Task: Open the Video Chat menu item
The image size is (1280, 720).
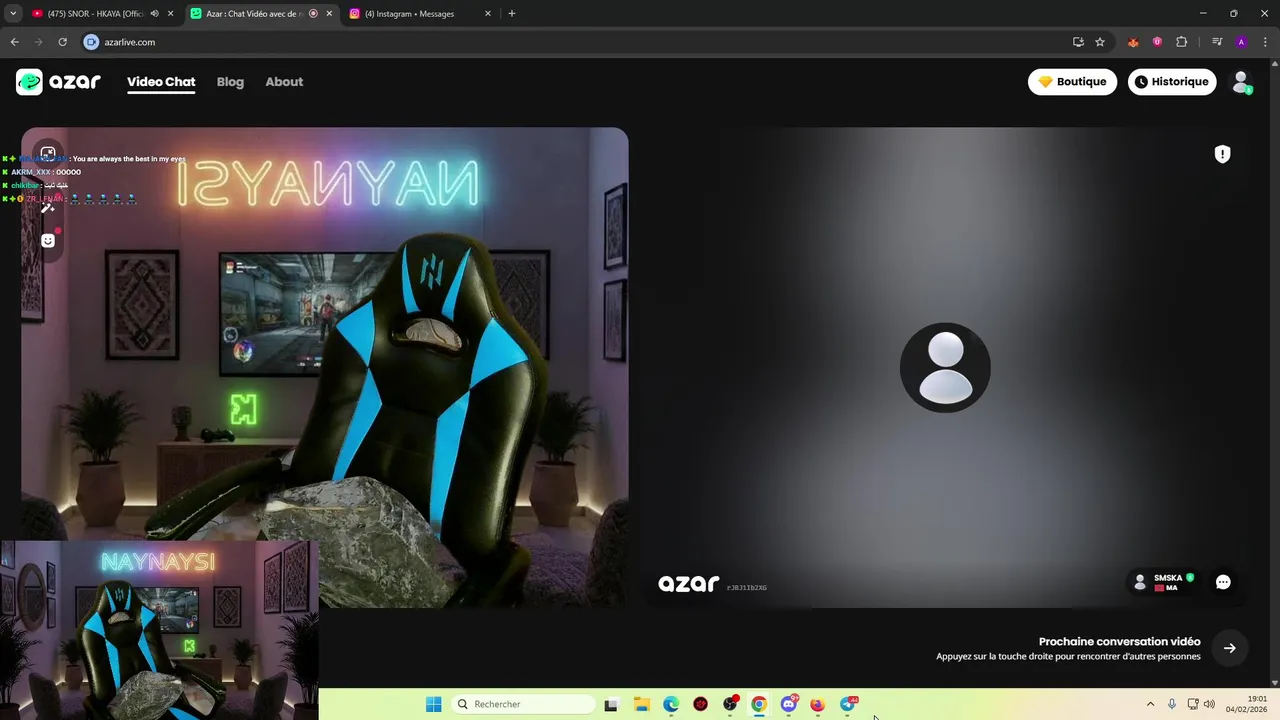Action: 161,82
